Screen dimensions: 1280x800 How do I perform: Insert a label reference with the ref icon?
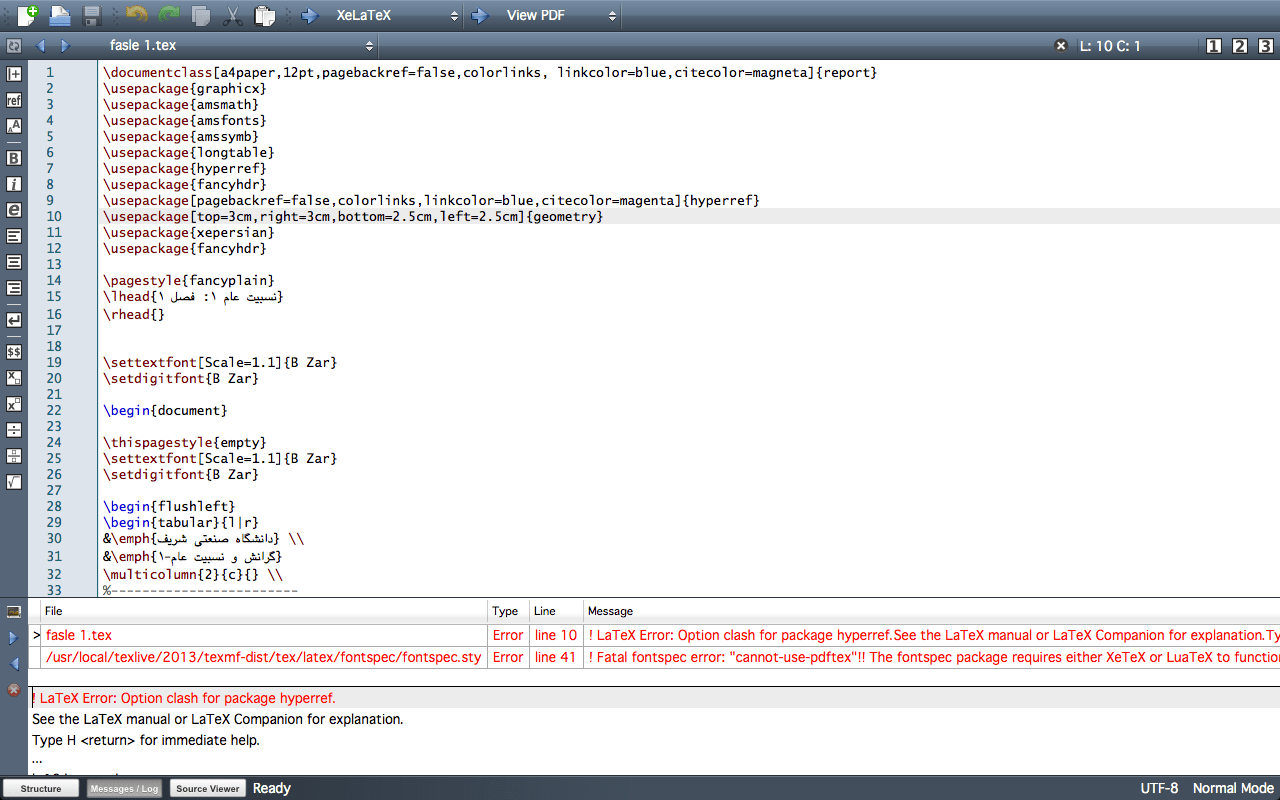[x=13, y=100]
